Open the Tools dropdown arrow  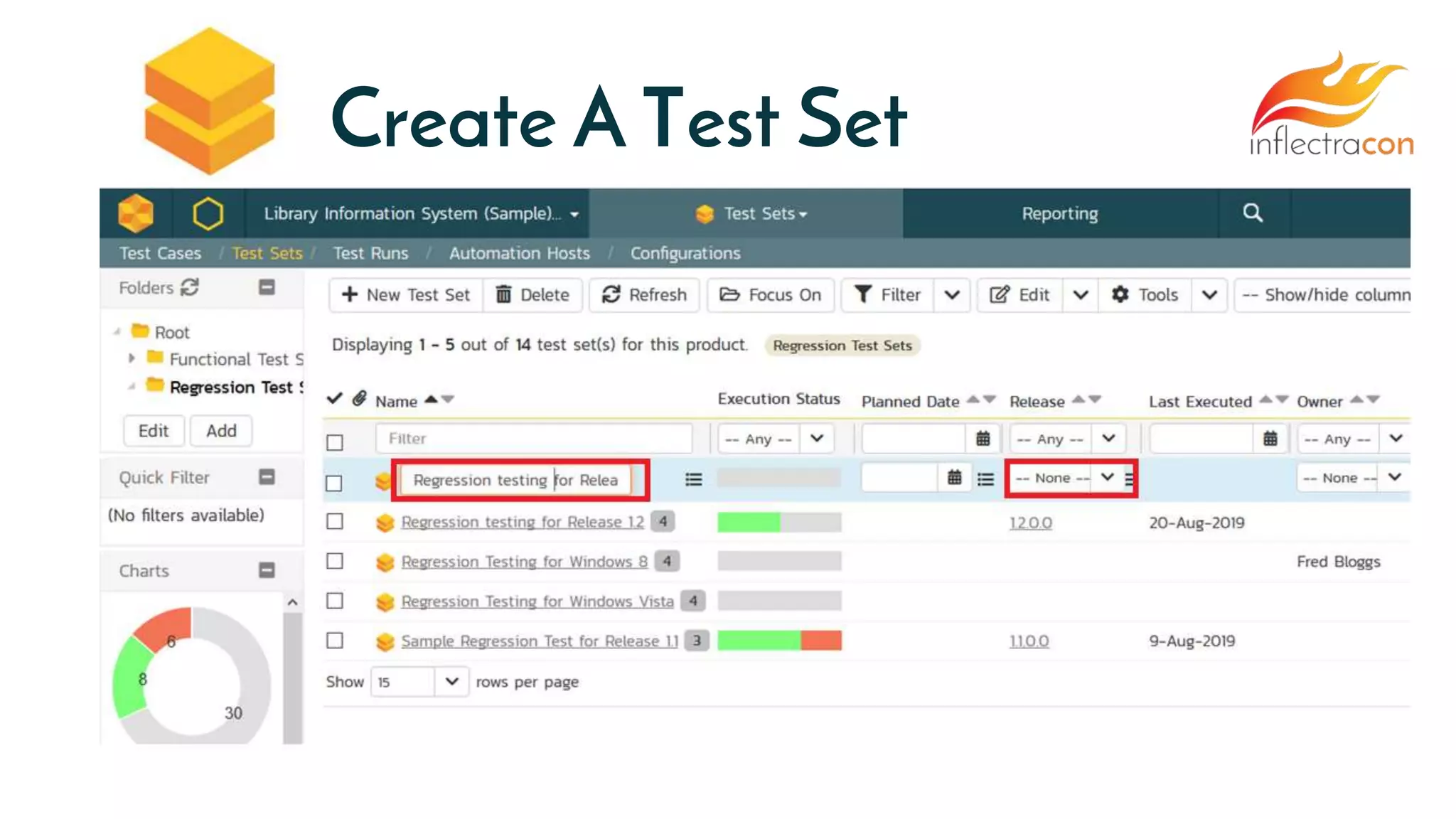pos(1209,294)
